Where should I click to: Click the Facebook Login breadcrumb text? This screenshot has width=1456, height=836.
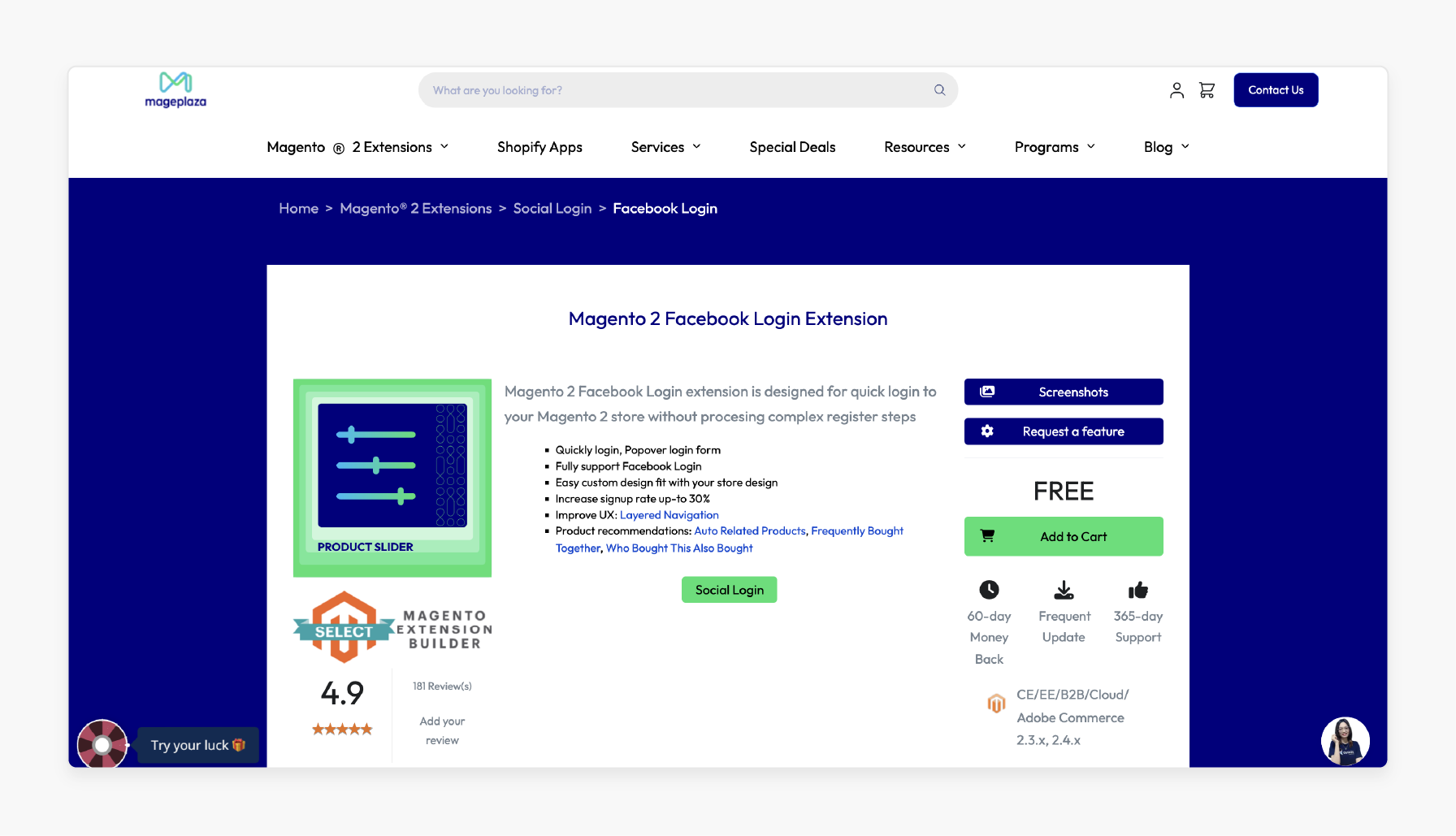click(665, 209)
